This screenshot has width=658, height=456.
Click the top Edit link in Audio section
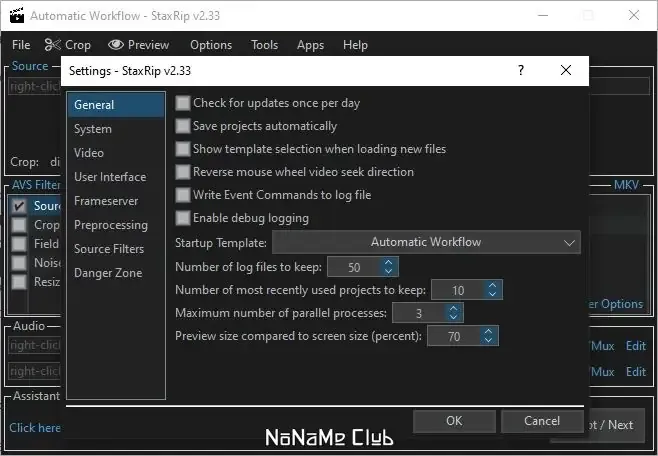pos(635,346)
